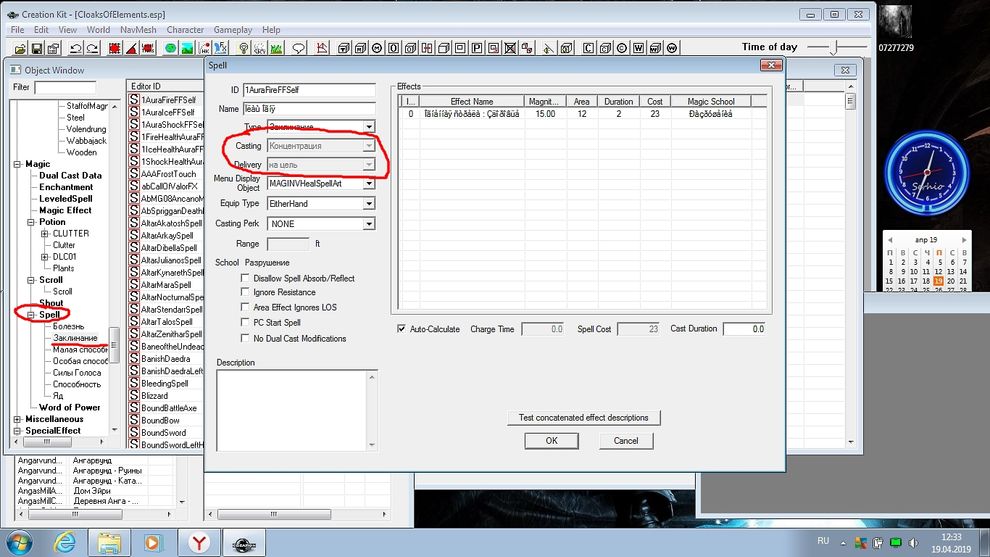Click the save plugin floppy disk icon

click(x=36, y=48)
